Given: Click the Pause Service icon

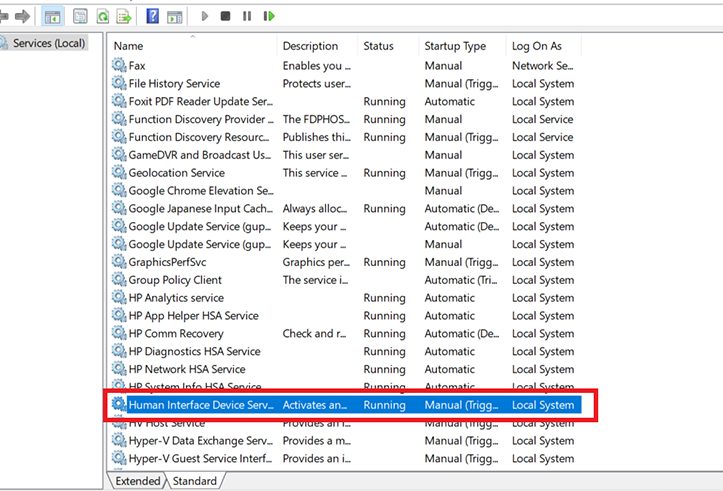Looking at the screenshot, I should 247,16.
